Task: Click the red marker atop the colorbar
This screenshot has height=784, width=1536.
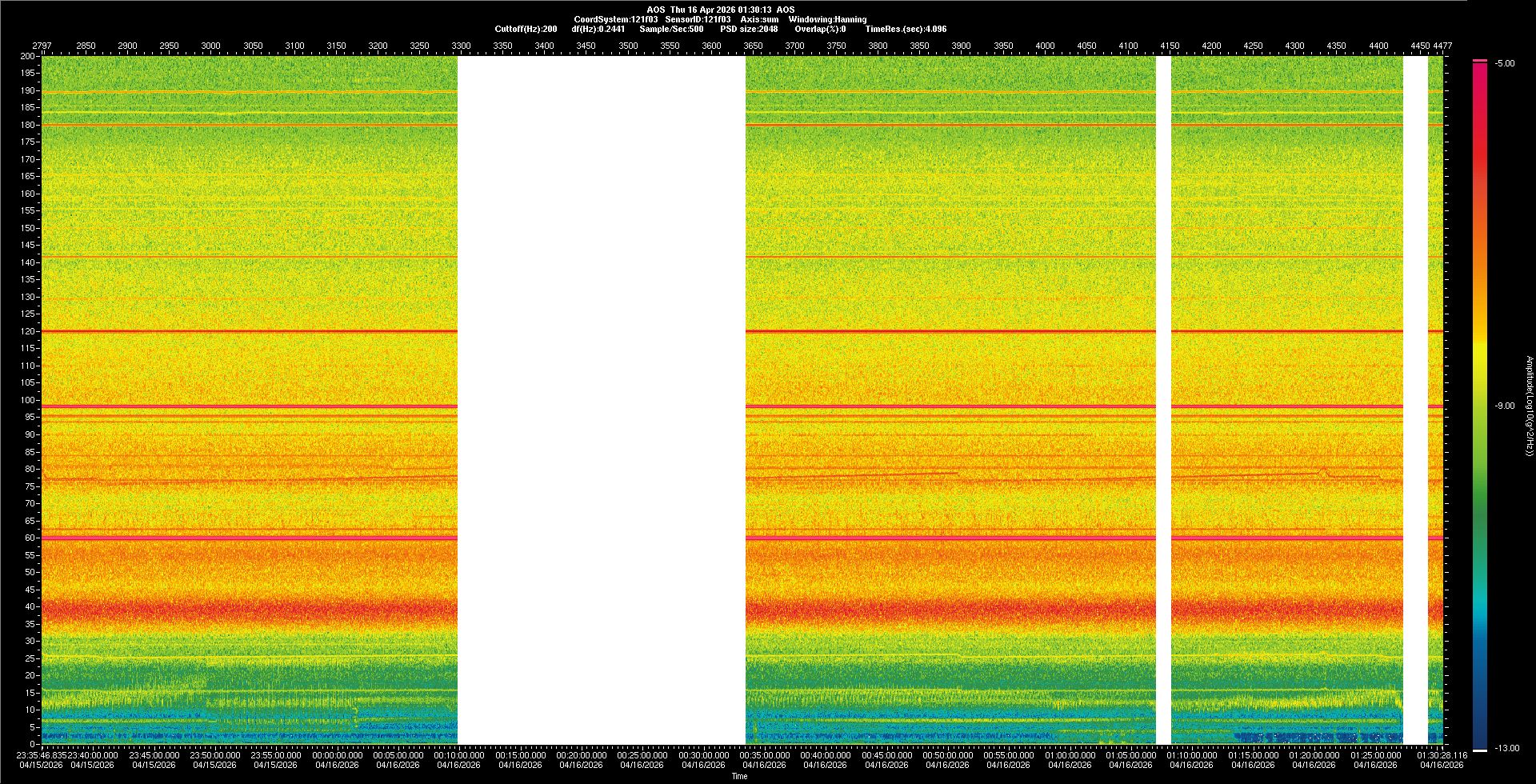Action: tap(1480, 61)
